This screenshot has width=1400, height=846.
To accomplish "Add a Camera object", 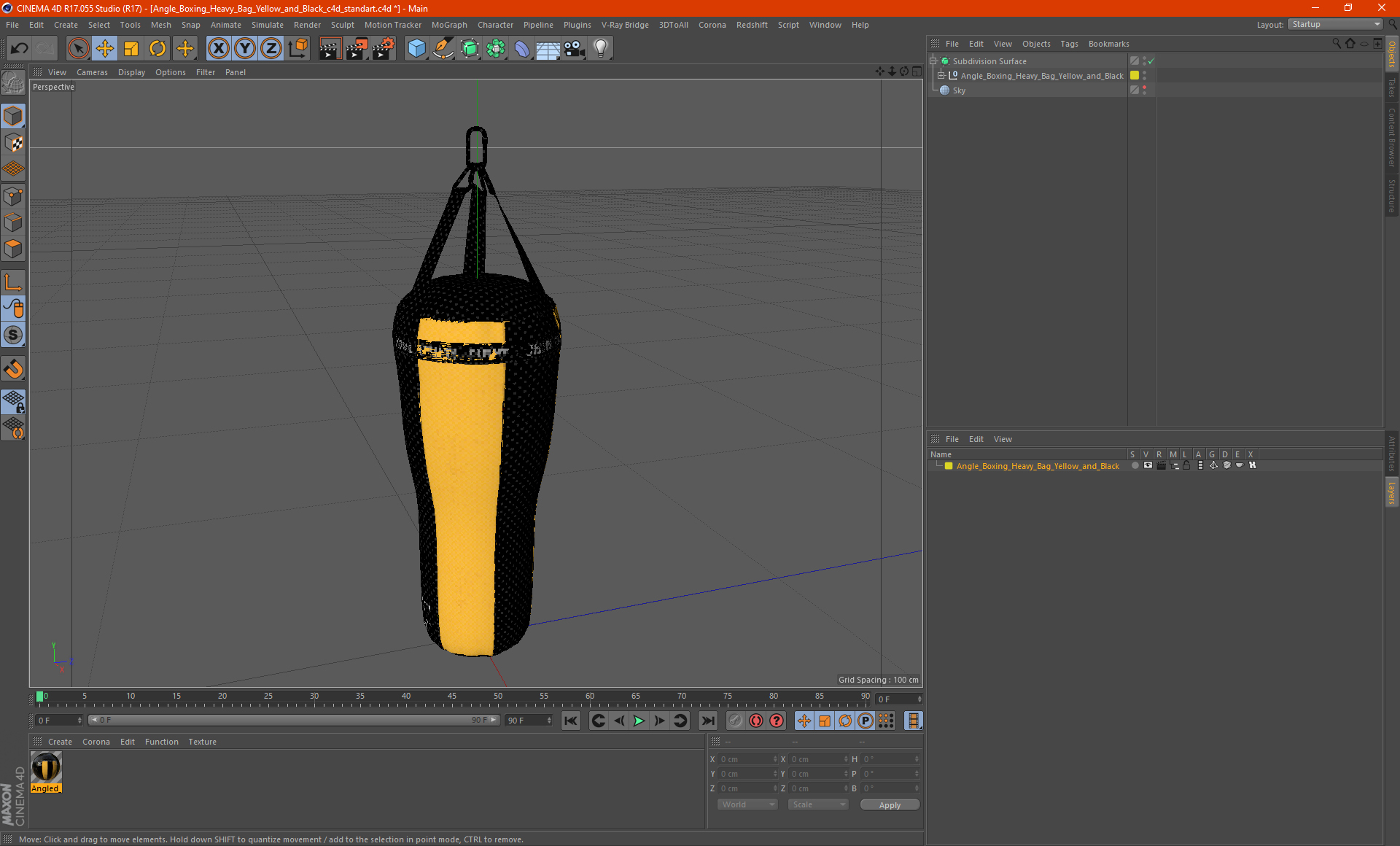I will click(575, 49).
